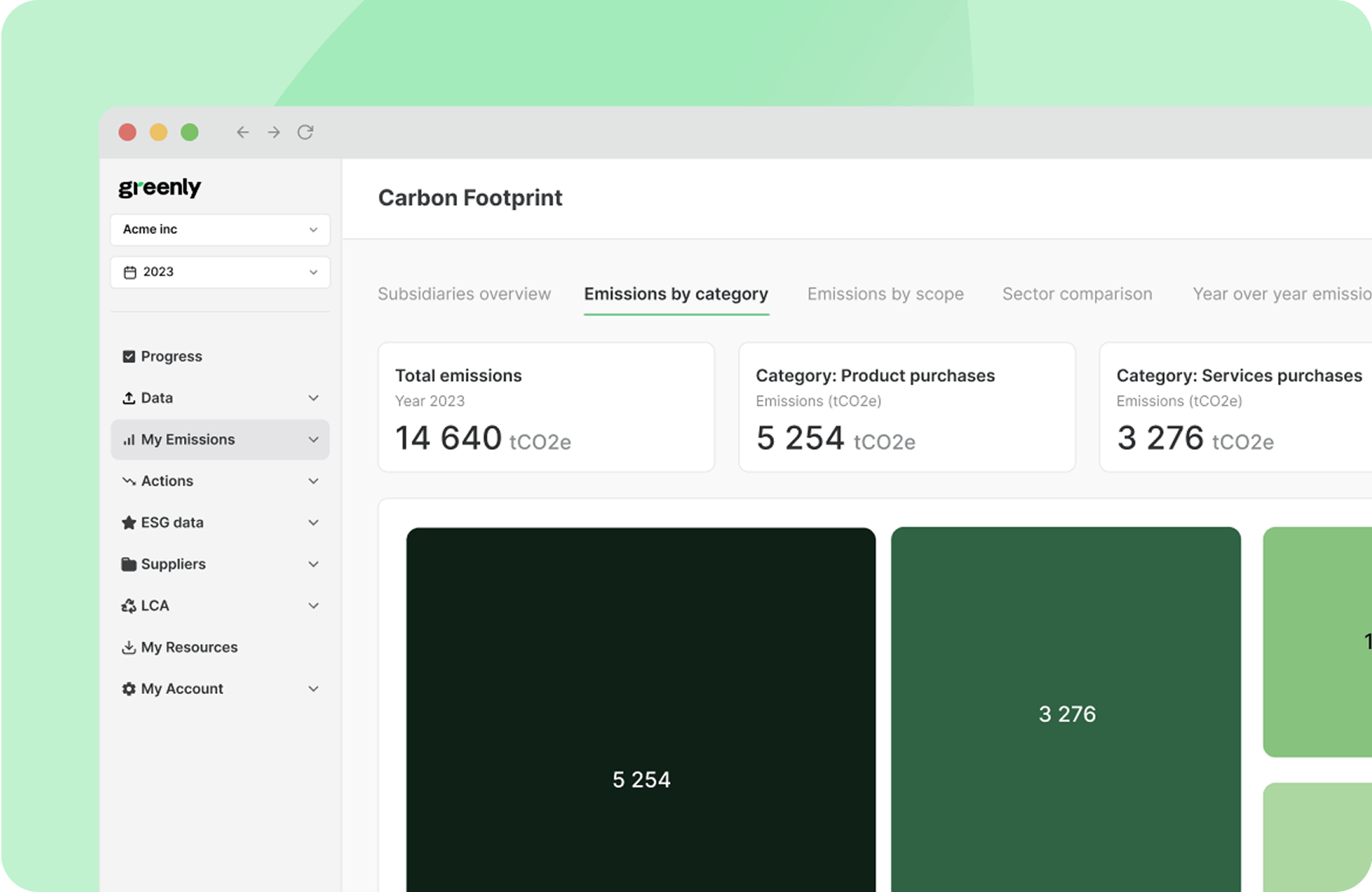Click the yellow window minimize button

159,132
